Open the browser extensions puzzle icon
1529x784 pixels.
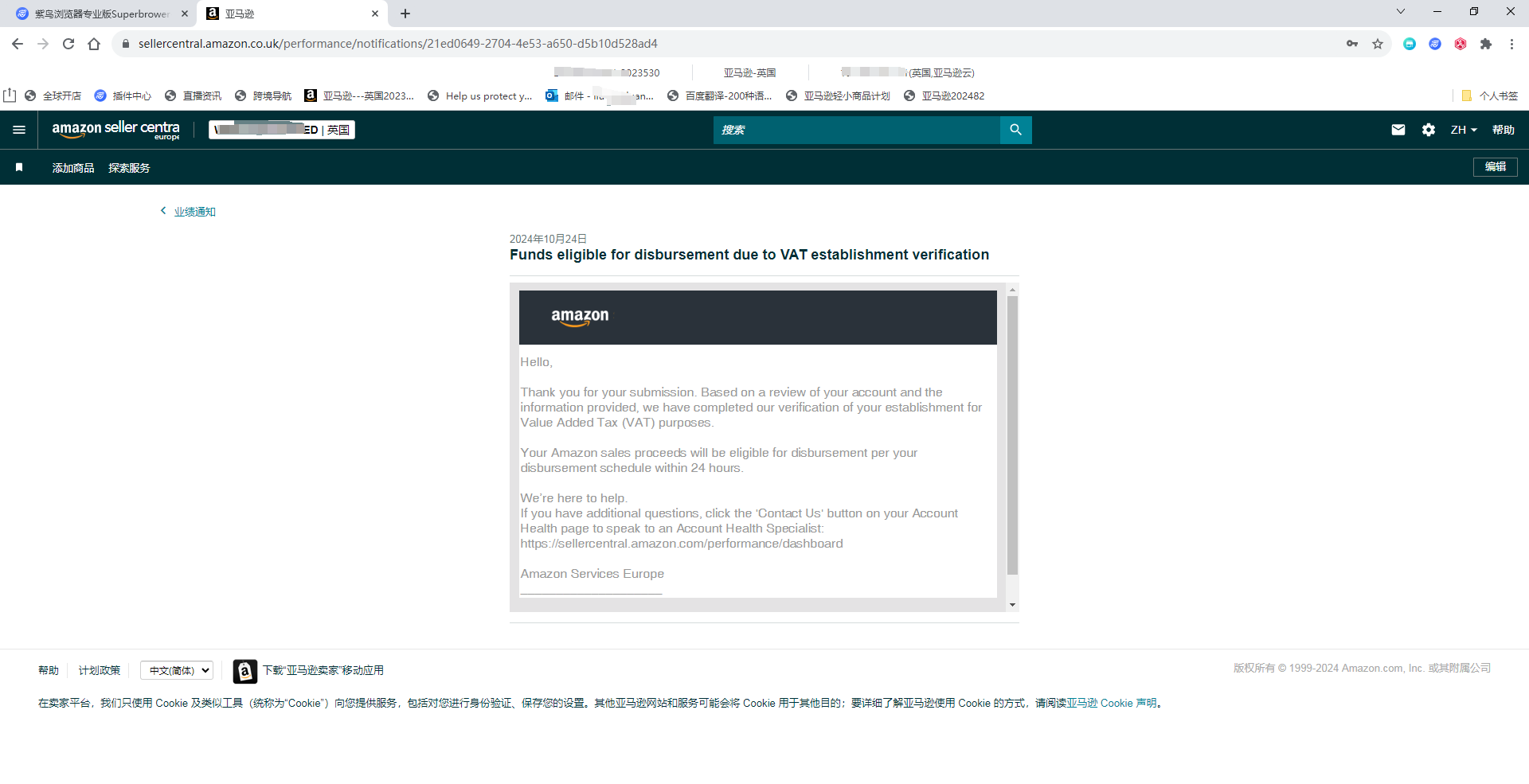1485,44
